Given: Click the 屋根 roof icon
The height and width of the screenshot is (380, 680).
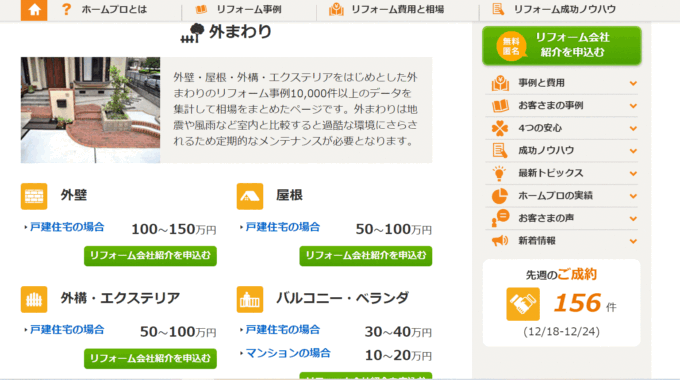Looking at the screenshot, I should pyautogui.click(x=250, y=196).
